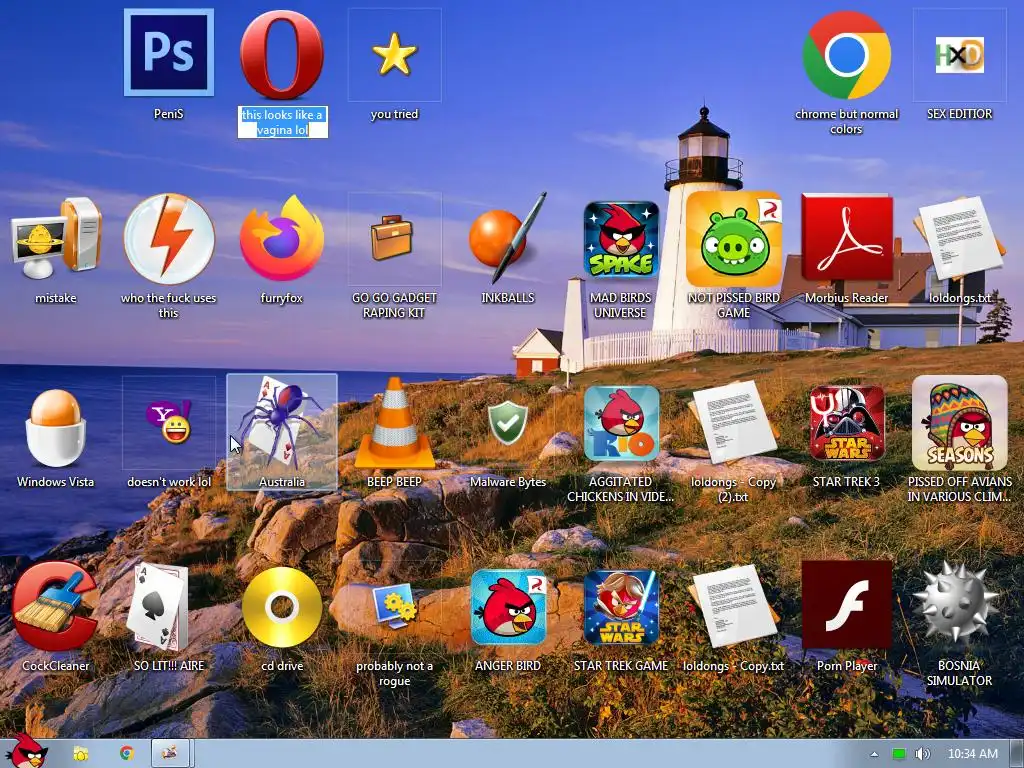Select the 'mistake' computer icon
The height and width of the screenshot is (768, 1024).
[x=56, y=238]
